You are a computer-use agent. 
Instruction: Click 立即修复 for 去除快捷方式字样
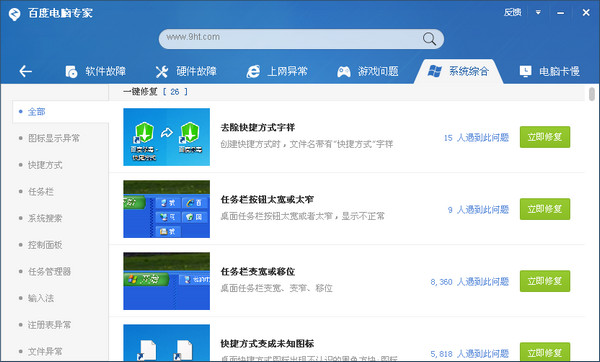pyautogui.click(x=545, y=137)
